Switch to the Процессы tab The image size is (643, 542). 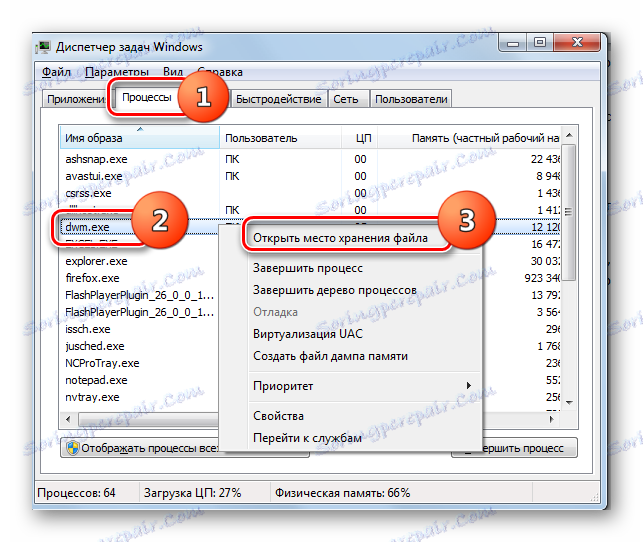coord(146,98)
